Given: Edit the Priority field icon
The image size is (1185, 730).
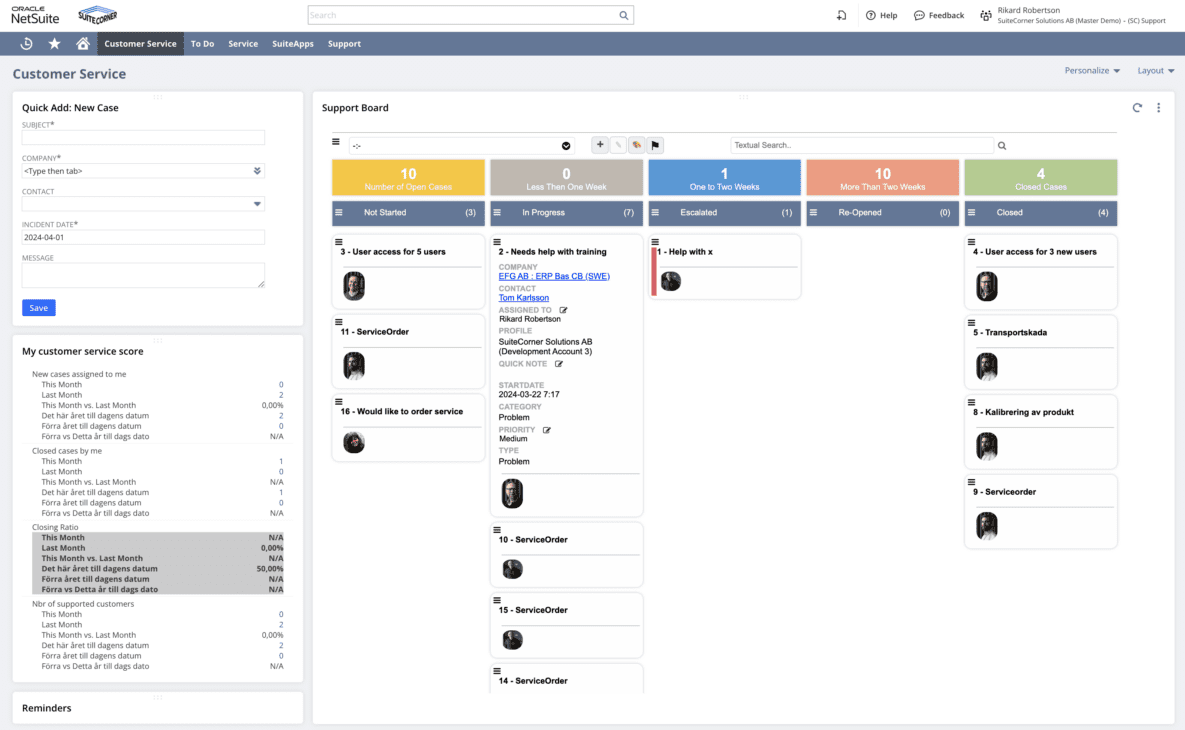Looking at the screenshot, I should pos(546,430).
